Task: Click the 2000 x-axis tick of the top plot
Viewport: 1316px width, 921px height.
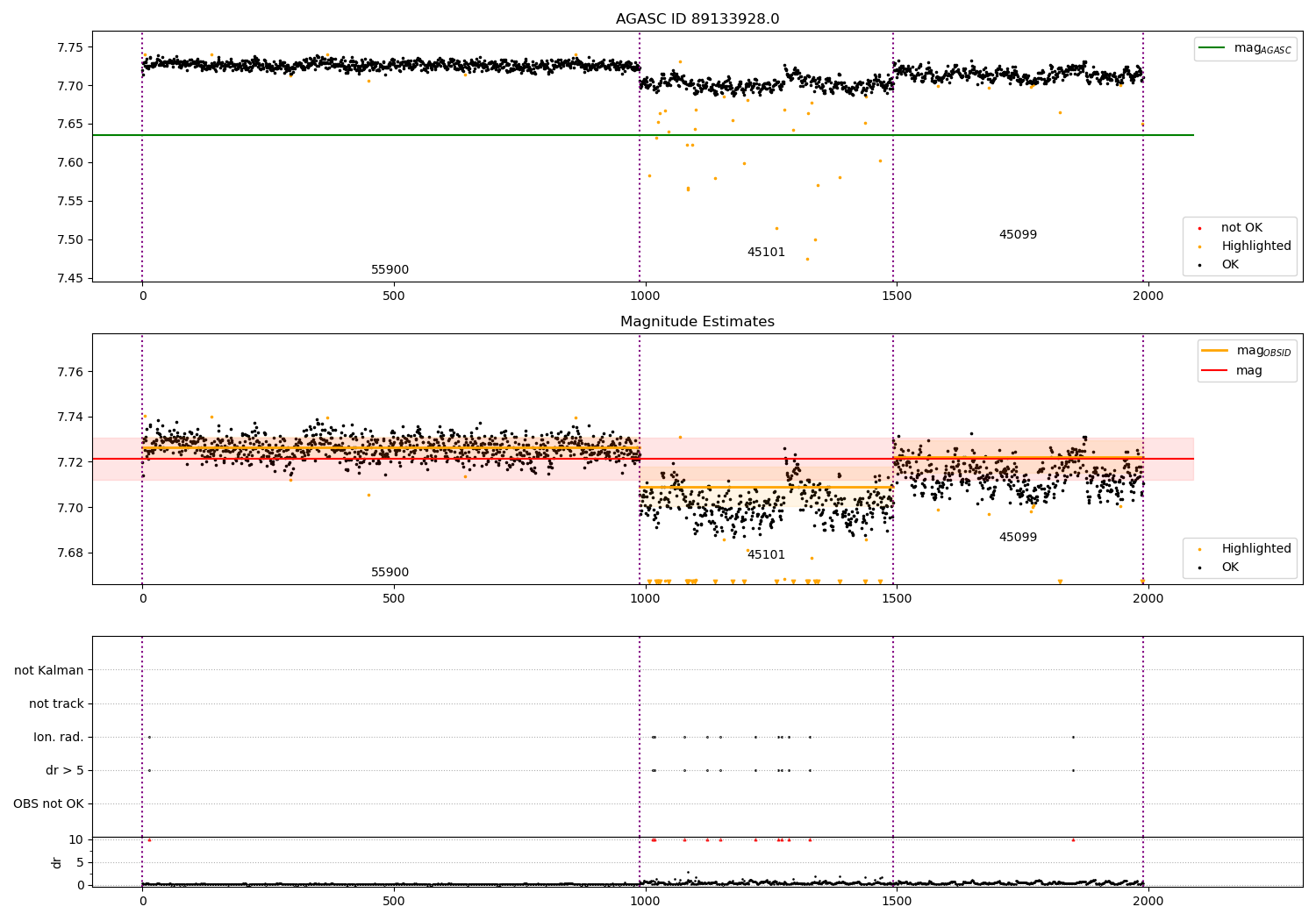Action: tap(1148, 296)
